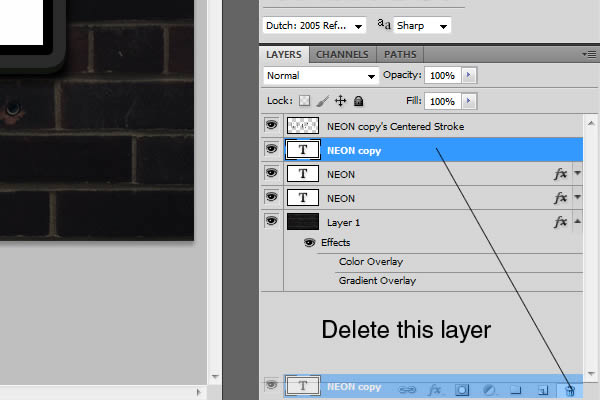Collapse the Layer 1 effects list

[578, 222]
